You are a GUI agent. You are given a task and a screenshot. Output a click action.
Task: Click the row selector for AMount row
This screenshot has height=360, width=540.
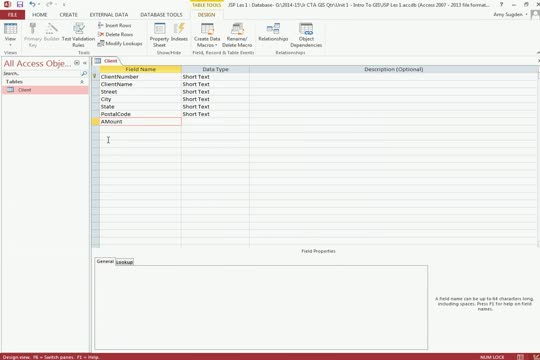click(96, 122)
